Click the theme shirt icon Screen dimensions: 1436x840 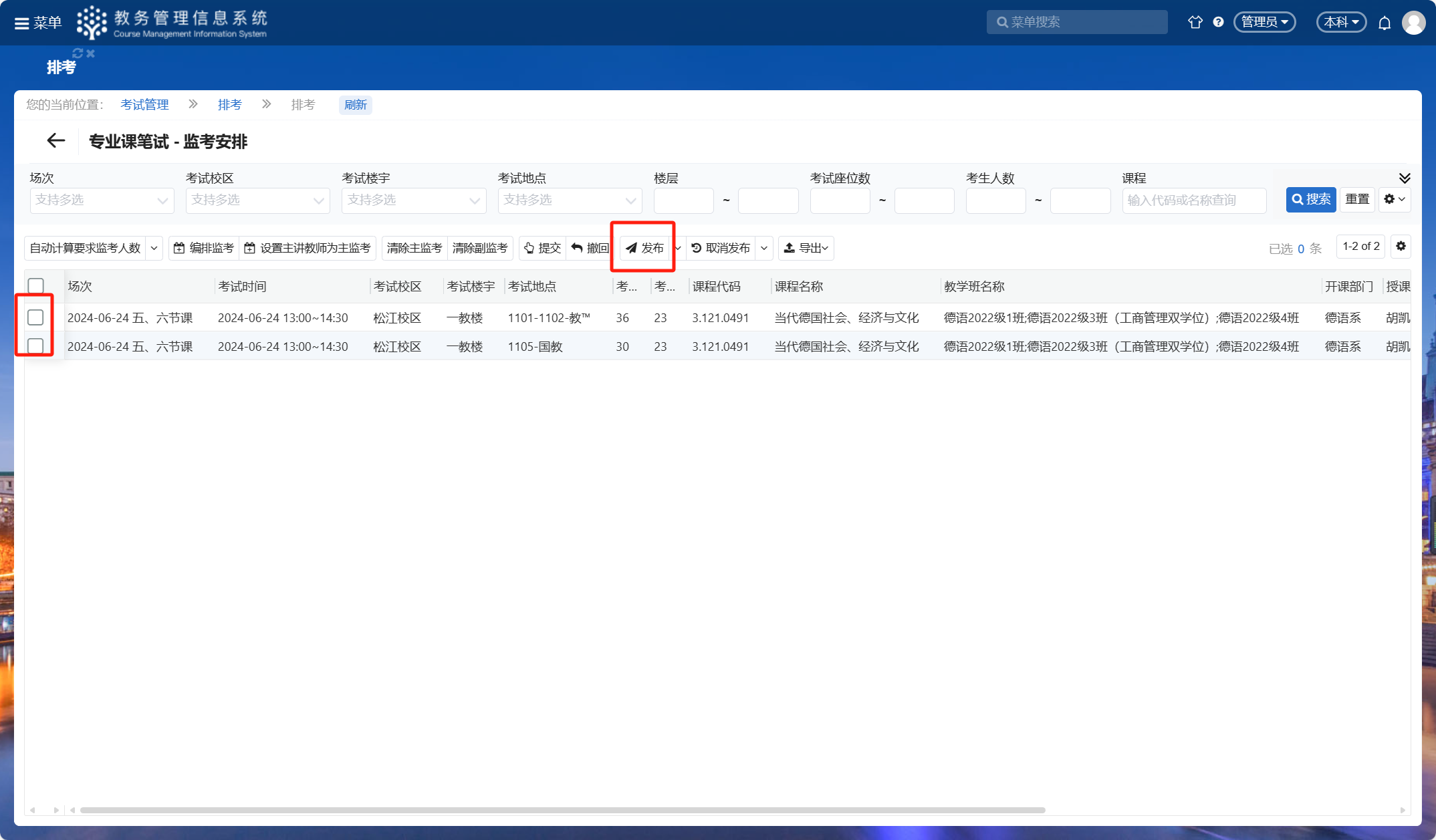1195,22
